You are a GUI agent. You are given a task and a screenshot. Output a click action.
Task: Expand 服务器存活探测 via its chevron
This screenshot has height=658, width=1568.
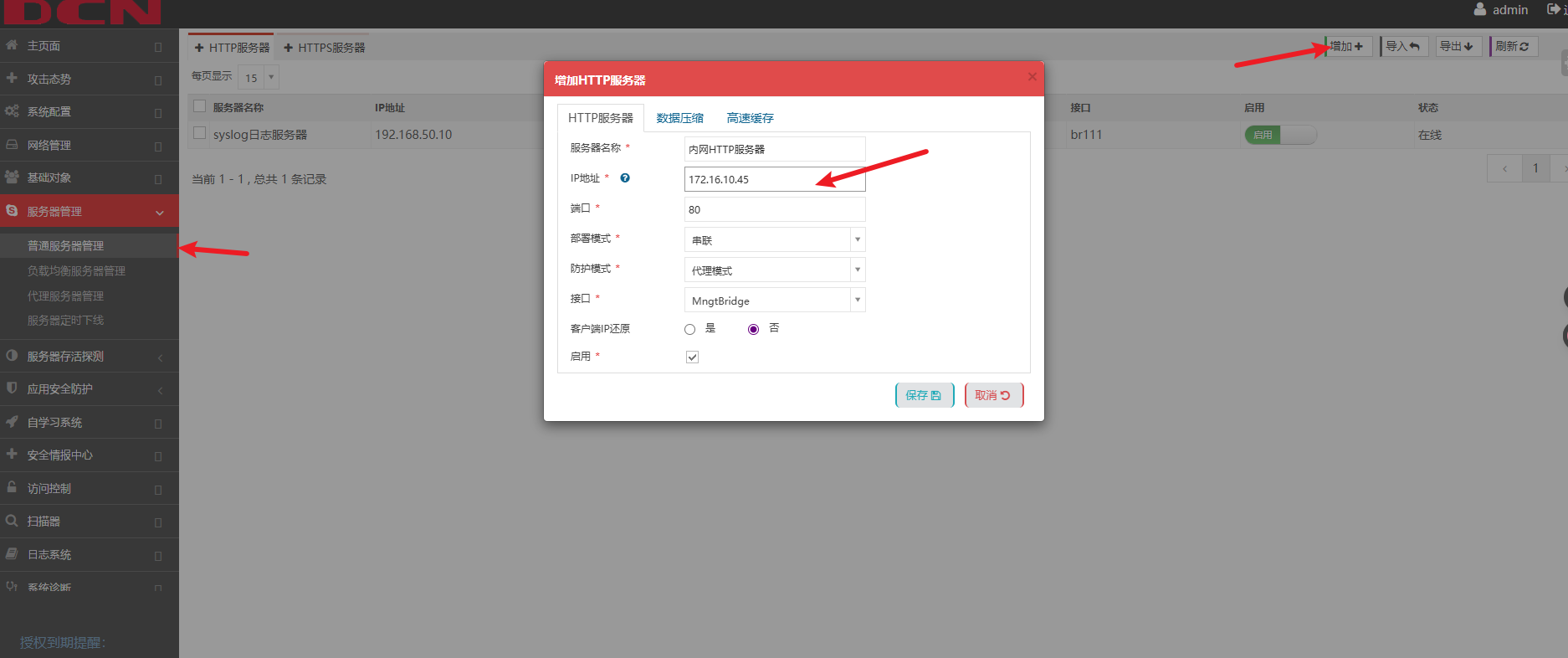coord(160,357)
